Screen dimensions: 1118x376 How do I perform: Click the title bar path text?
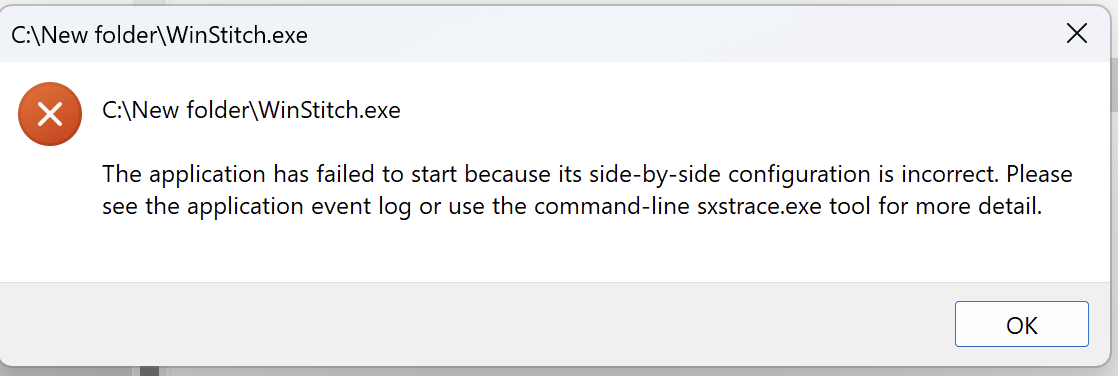(x=160, y=35)
